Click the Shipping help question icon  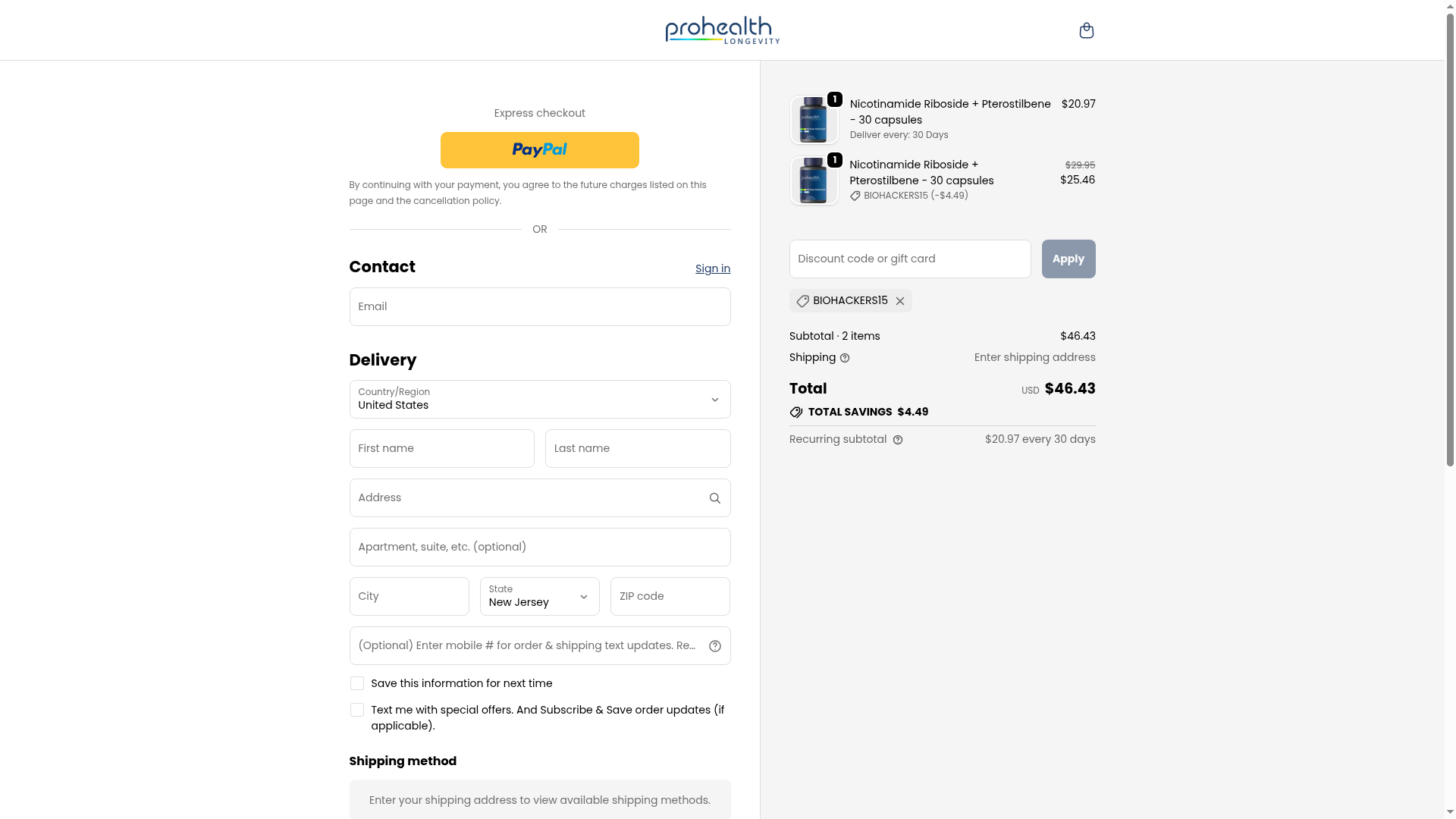click(x=845, y=358)
